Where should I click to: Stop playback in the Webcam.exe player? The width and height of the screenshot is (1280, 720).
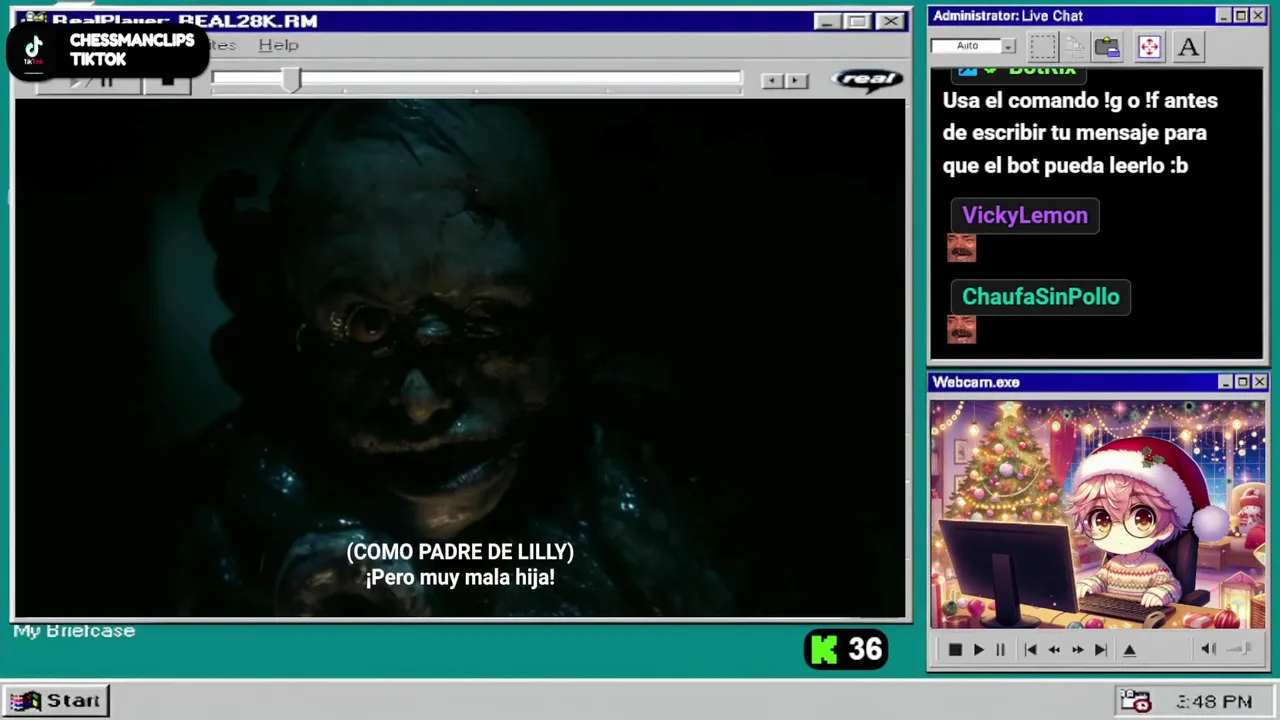click(x=955, y=650)
